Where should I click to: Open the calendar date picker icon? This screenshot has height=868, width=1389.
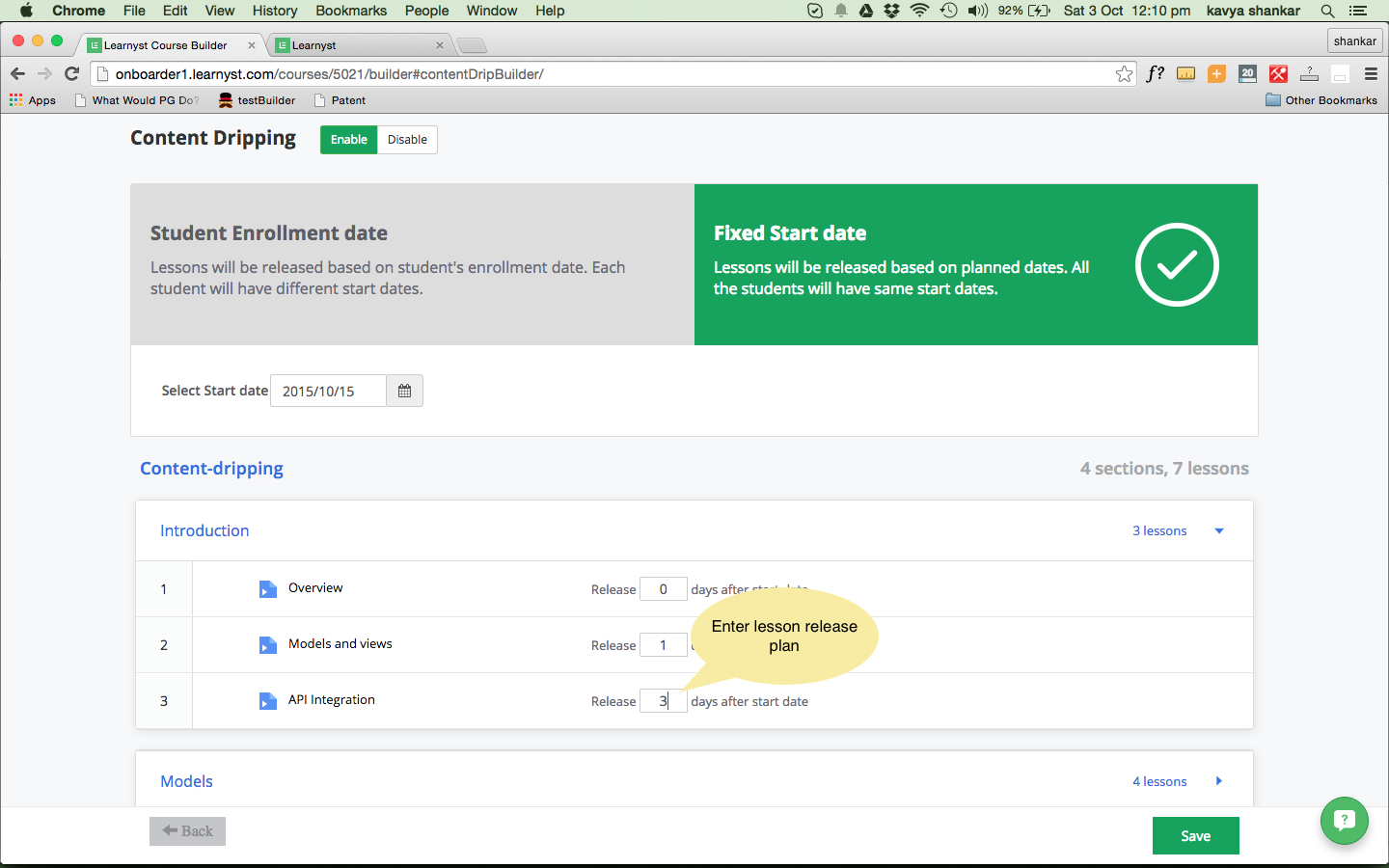(404, 391)
